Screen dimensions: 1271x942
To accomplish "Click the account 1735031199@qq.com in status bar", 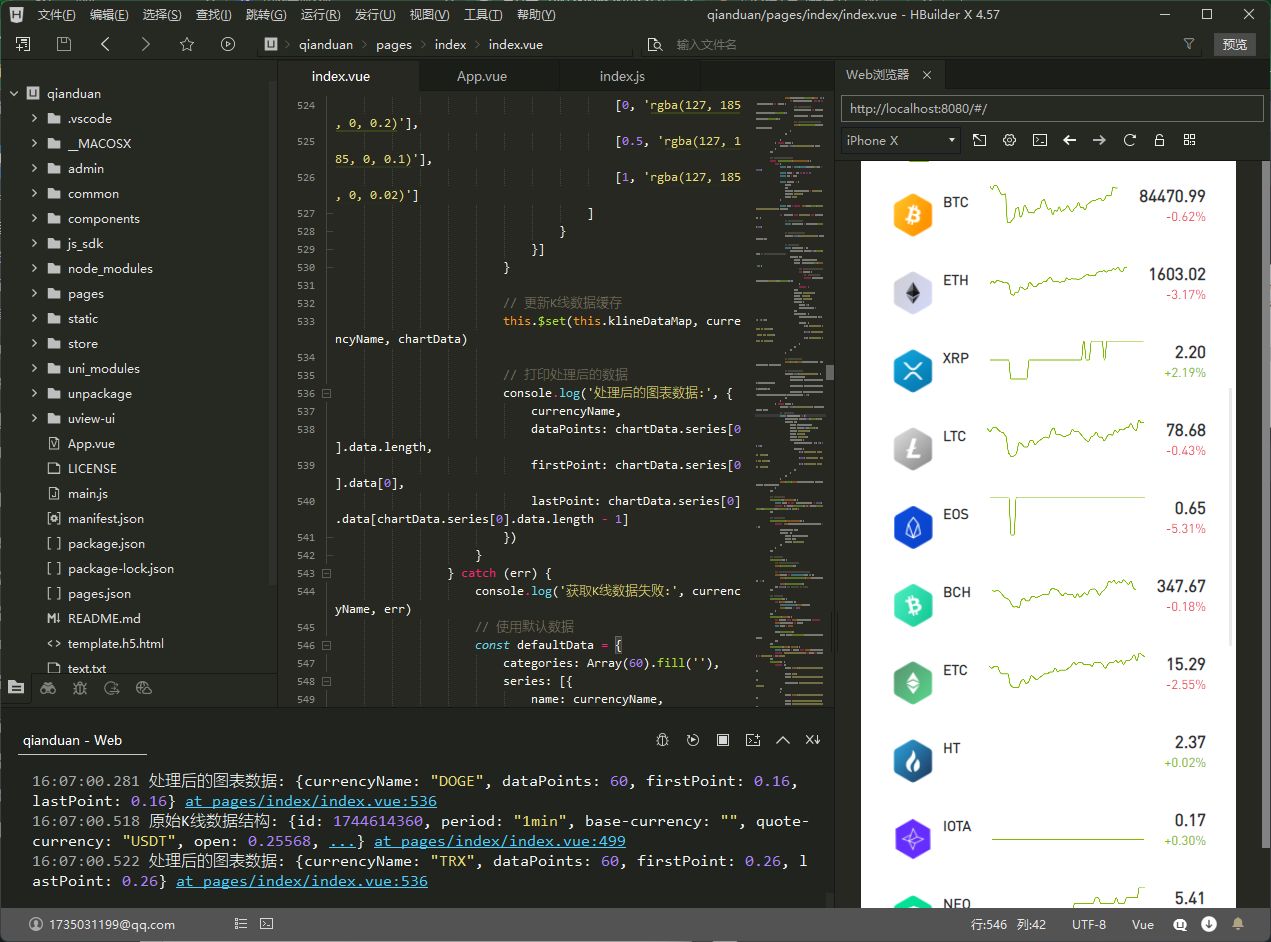I will pyautogui.click(x=102, y=925).
